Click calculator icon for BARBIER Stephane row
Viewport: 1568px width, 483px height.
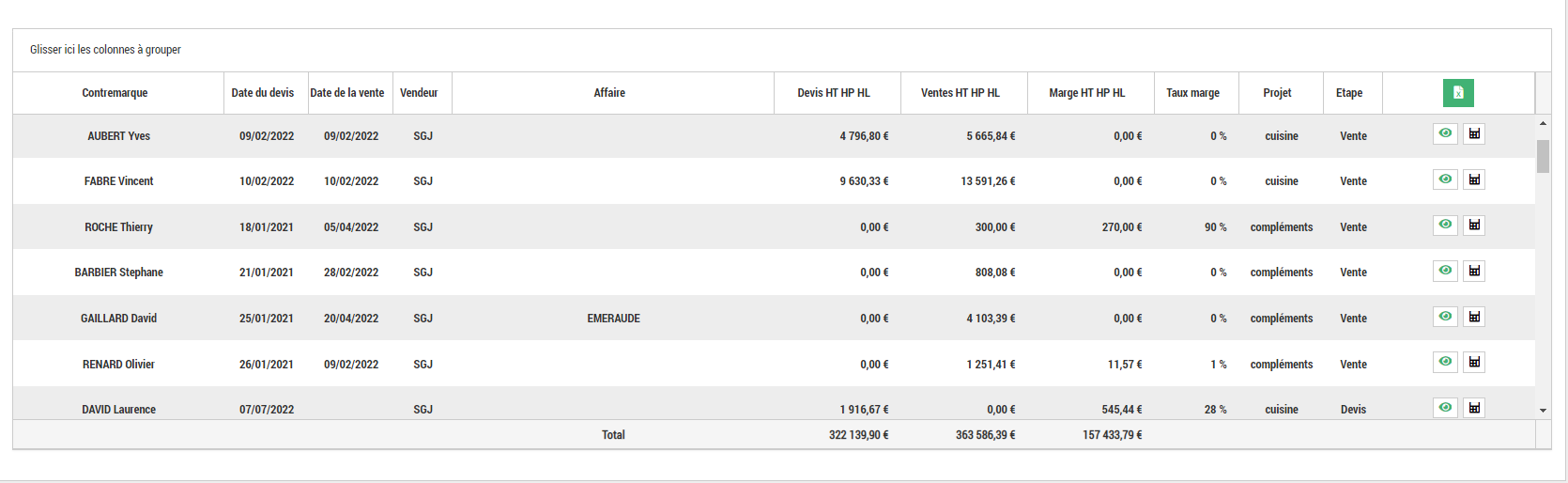tap(1474, 272)
